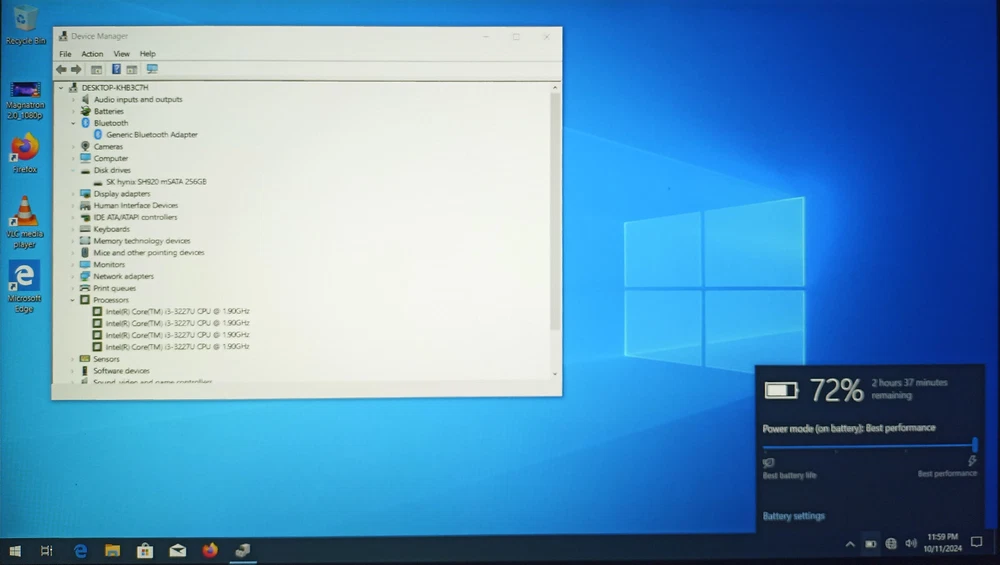Open Battery settings link
Image resolution: width=1000 pixels, height=565 pixels.
tap(794, 516)
